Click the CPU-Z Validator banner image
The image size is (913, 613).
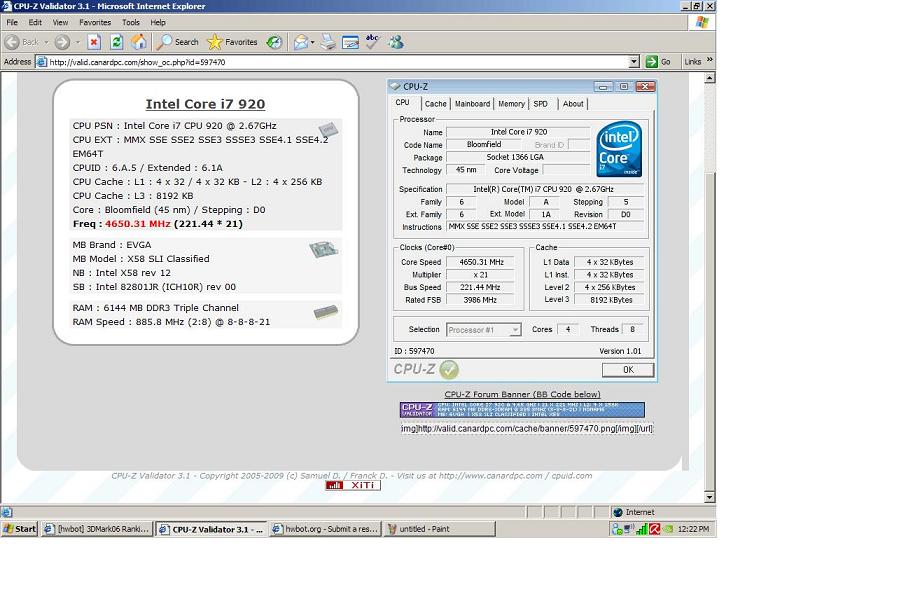[522, 410]
